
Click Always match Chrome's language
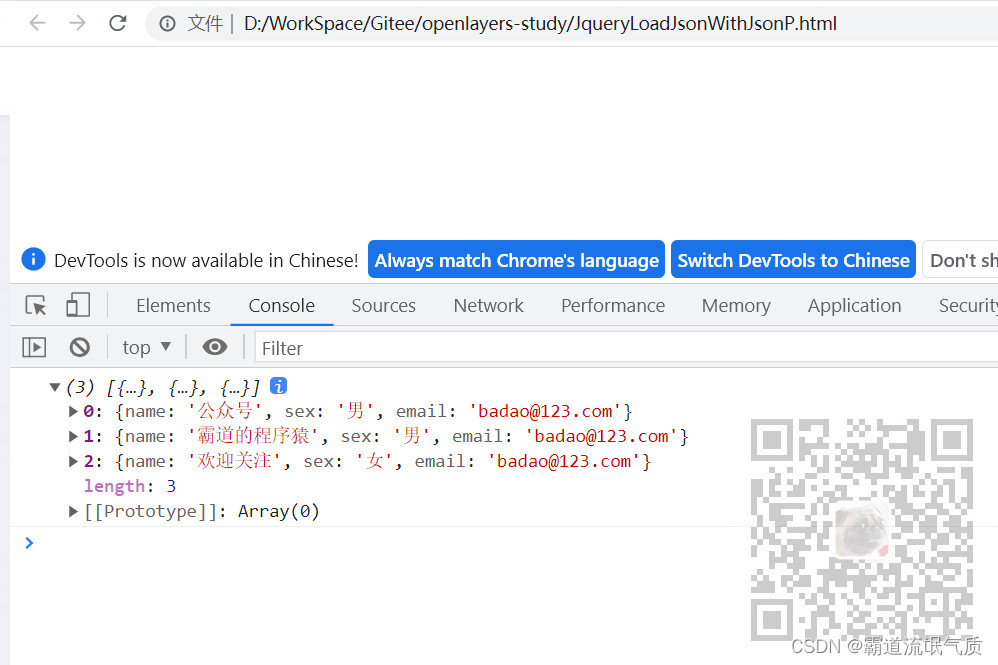pyautogui.click(x=515, y=259)
